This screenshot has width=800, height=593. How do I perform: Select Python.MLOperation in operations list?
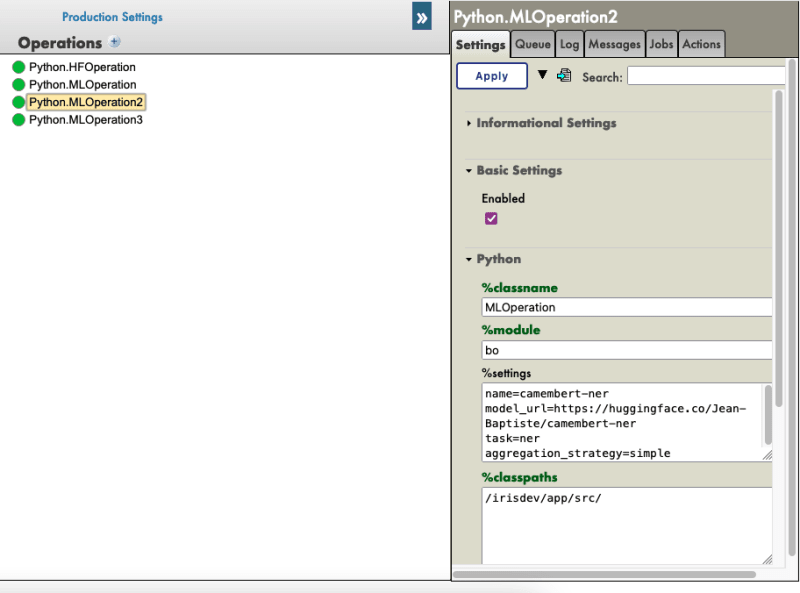click(83, 84)
